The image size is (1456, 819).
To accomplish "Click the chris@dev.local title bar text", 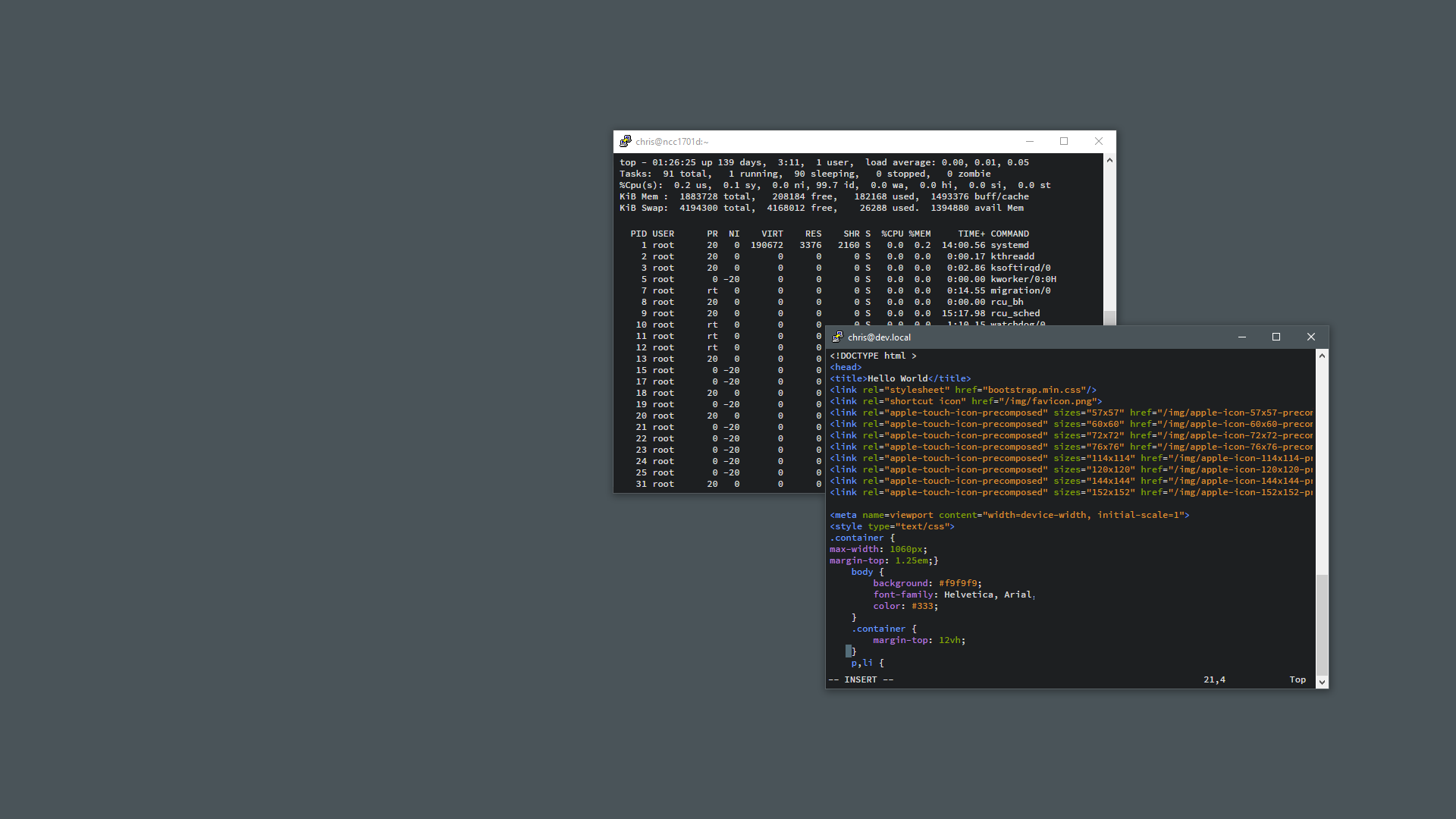I will 879,337.
